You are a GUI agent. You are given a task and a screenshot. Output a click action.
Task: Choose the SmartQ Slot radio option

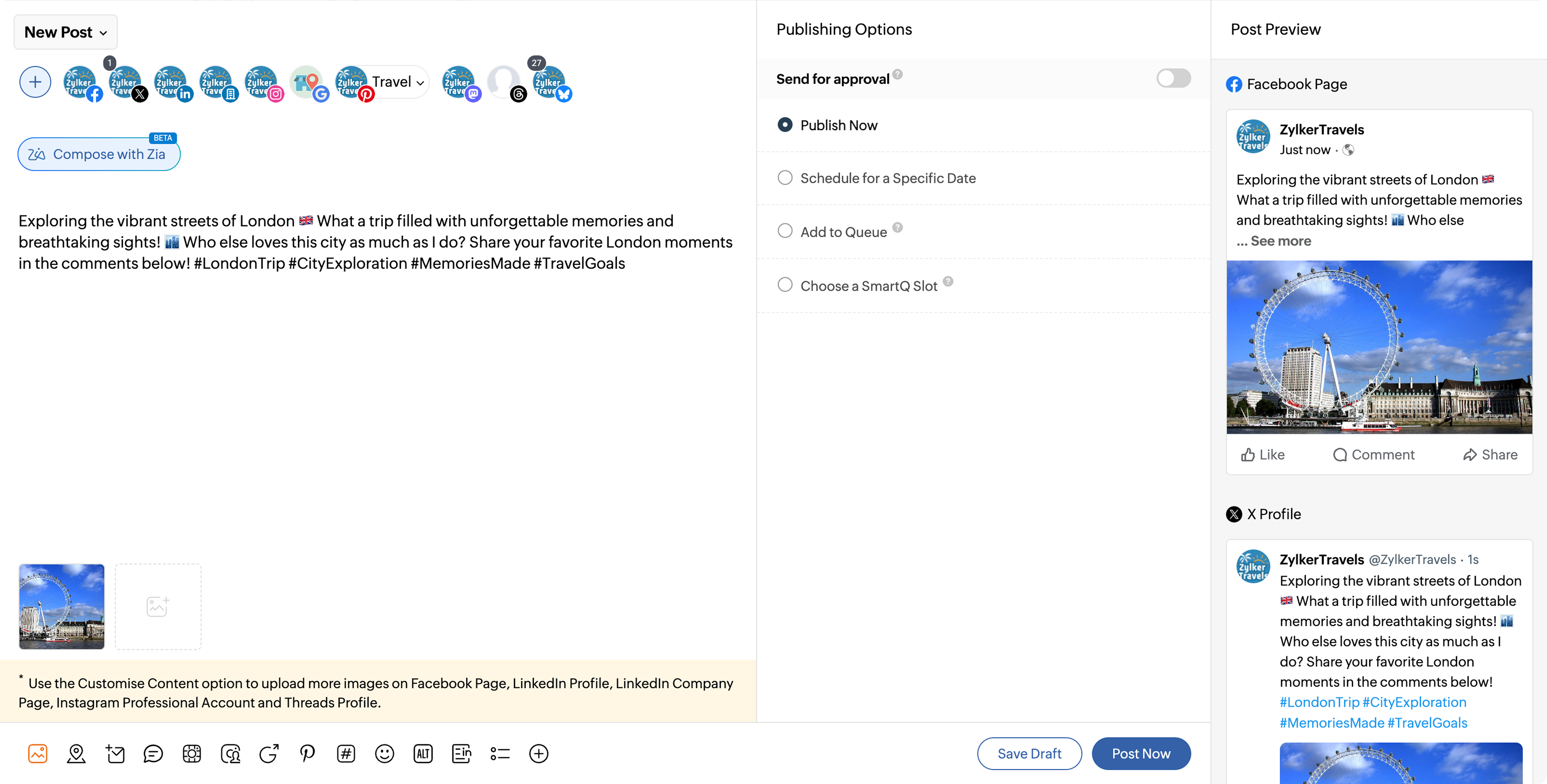pos(785,285)
